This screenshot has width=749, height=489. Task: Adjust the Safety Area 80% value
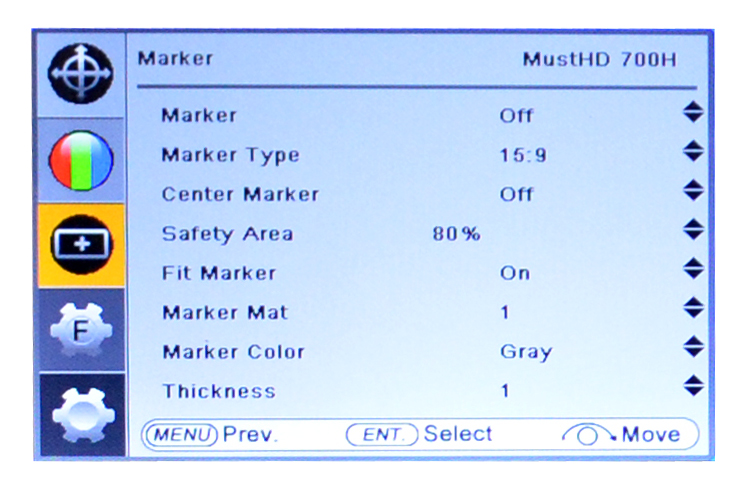click(456, 234)
